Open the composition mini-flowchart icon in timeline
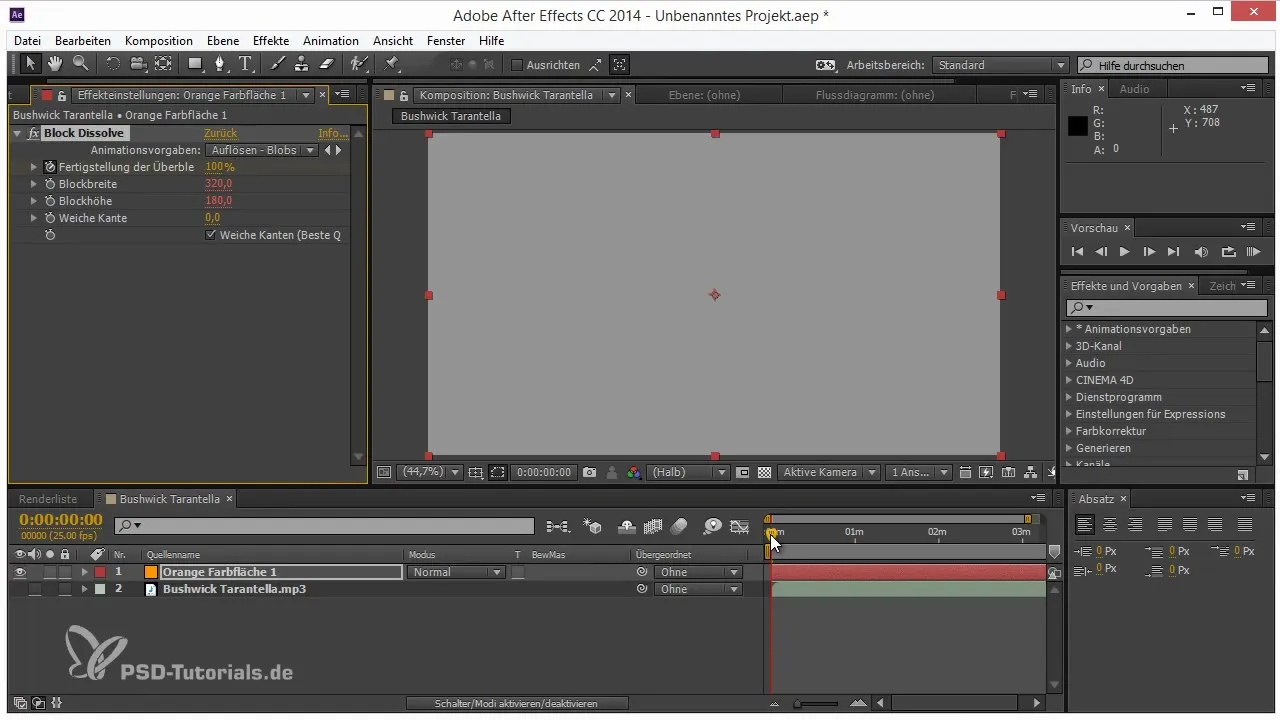 pos(557,526)
